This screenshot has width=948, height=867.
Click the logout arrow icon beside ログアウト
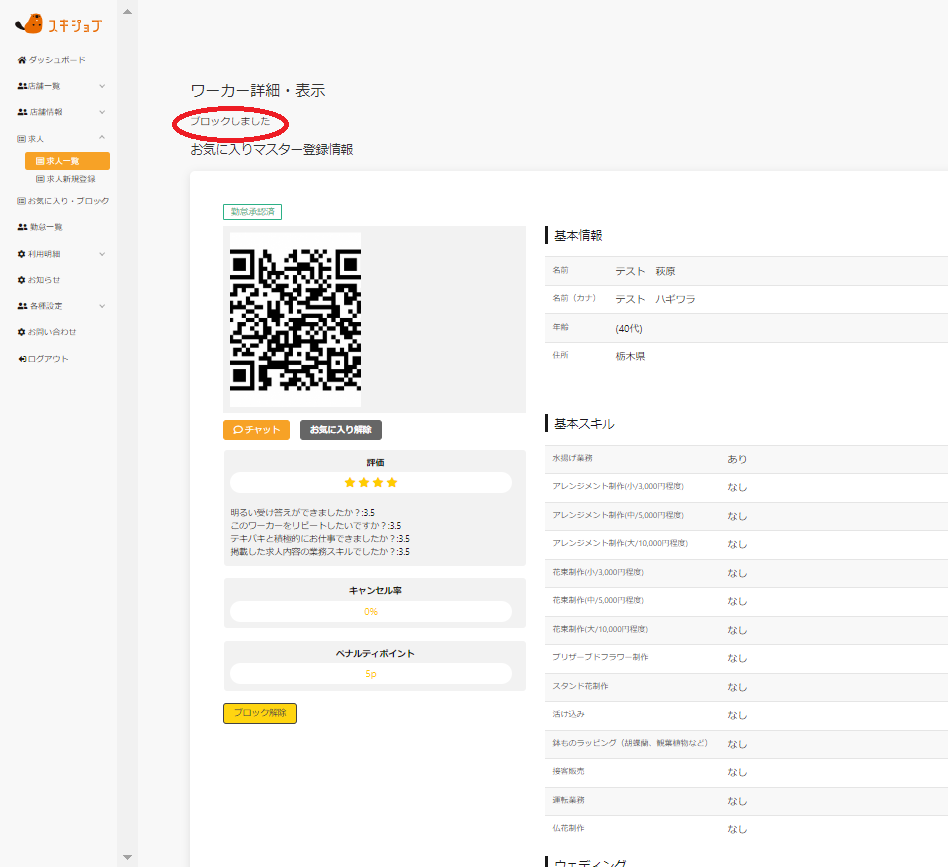[x=22, y=359]
